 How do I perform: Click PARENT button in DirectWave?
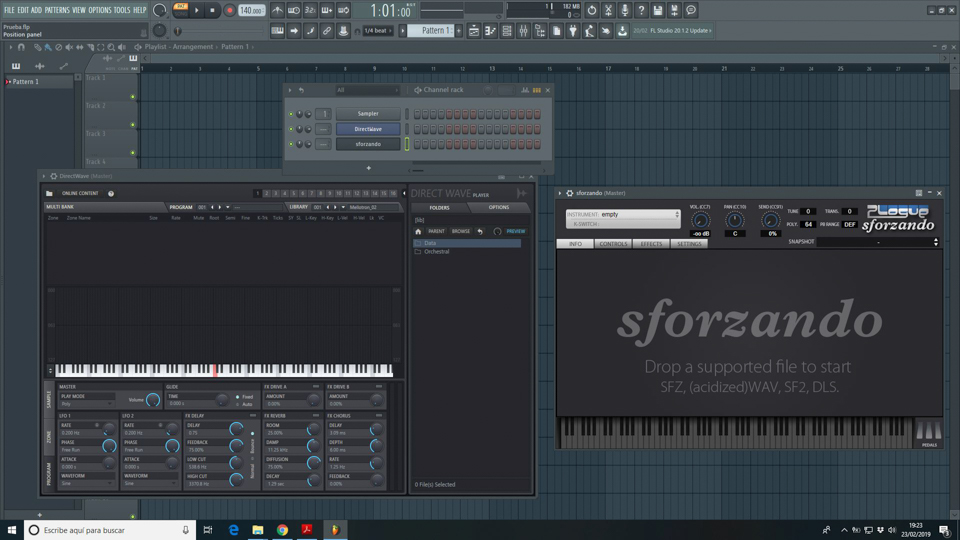point(437,231)
